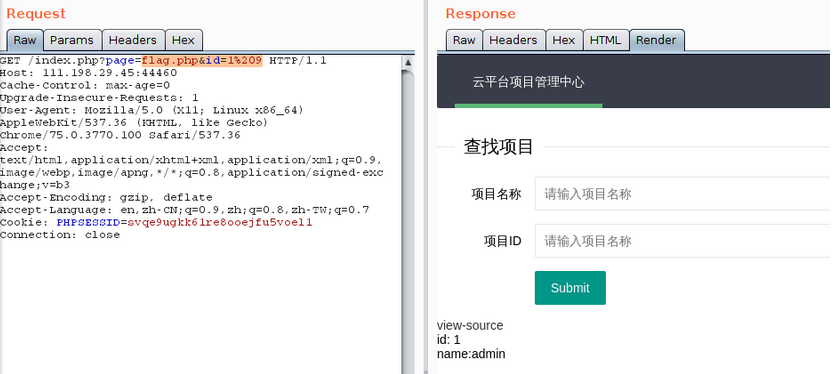The height and width of the screenshot is (374, 833).
Task: Click the Cache-Control: max-age=0 line
Action: tap(85, 86)
